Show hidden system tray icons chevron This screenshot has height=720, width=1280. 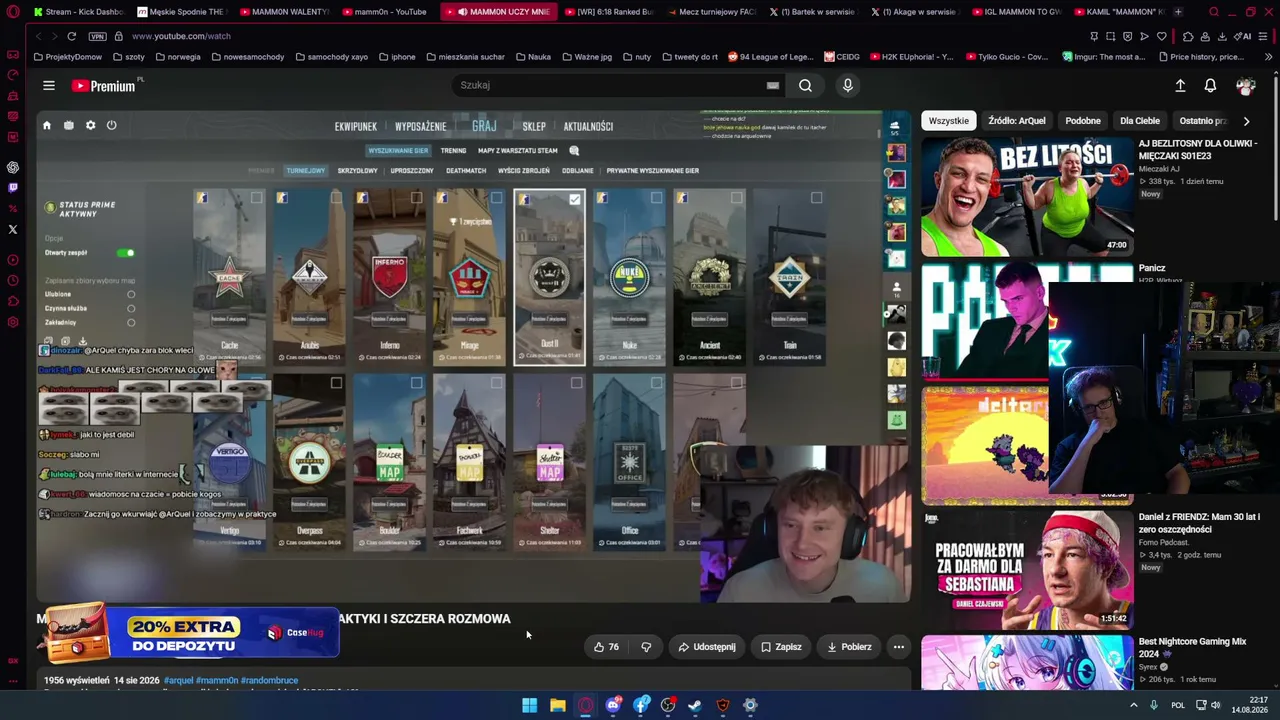1133,705
